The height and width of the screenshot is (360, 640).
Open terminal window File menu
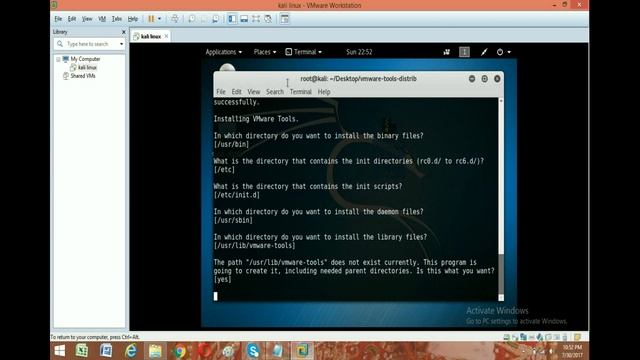(221, 92)
